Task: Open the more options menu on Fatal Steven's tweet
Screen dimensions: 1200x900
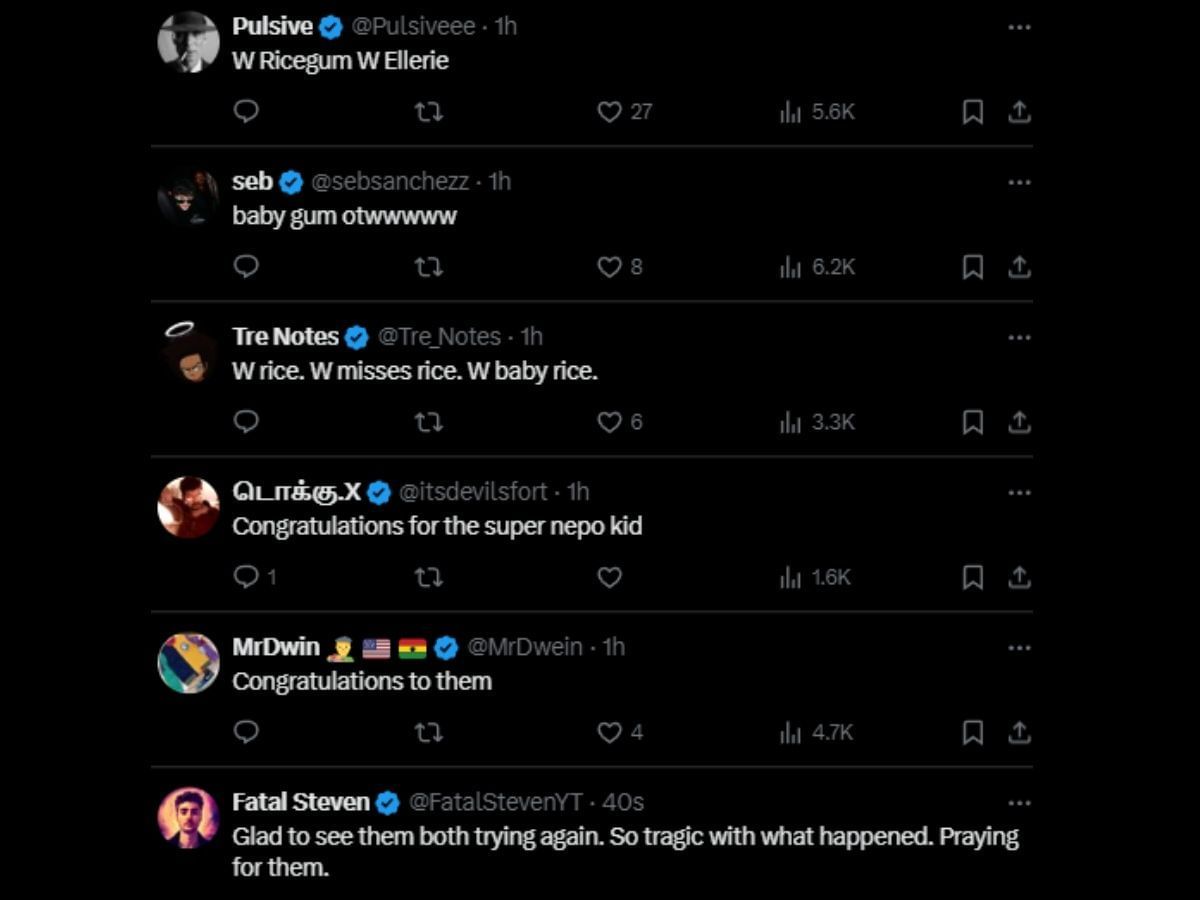Action: 1019,802
